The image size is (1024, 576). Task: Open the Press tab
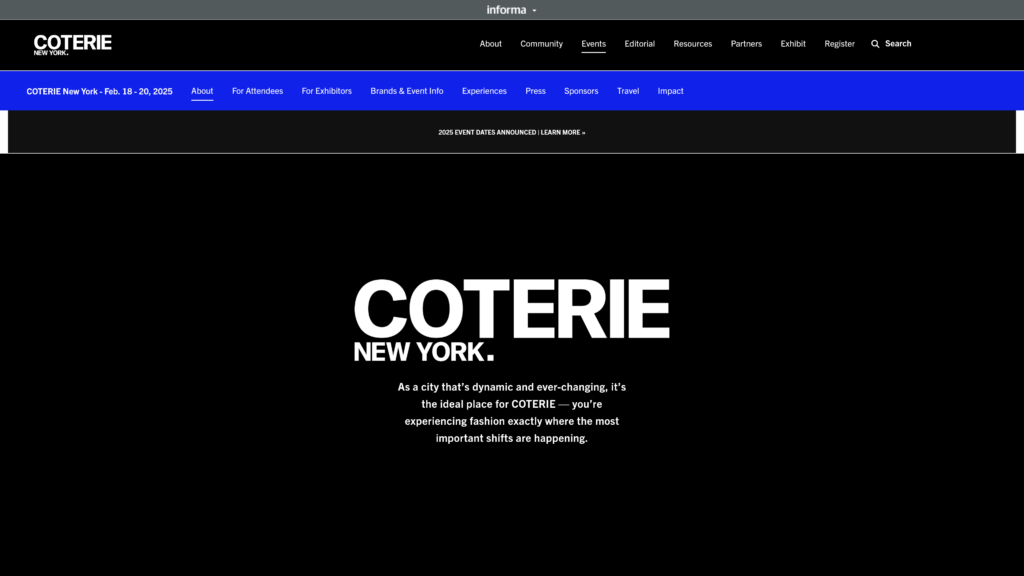coord(536,91)
